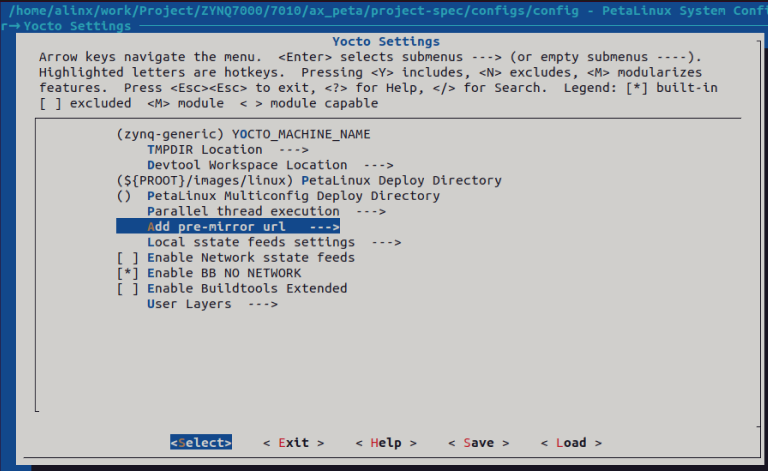Toggle Enable Network sstate feeds checkbox
This screenshot has width=768, height=471.
[127, 258]
